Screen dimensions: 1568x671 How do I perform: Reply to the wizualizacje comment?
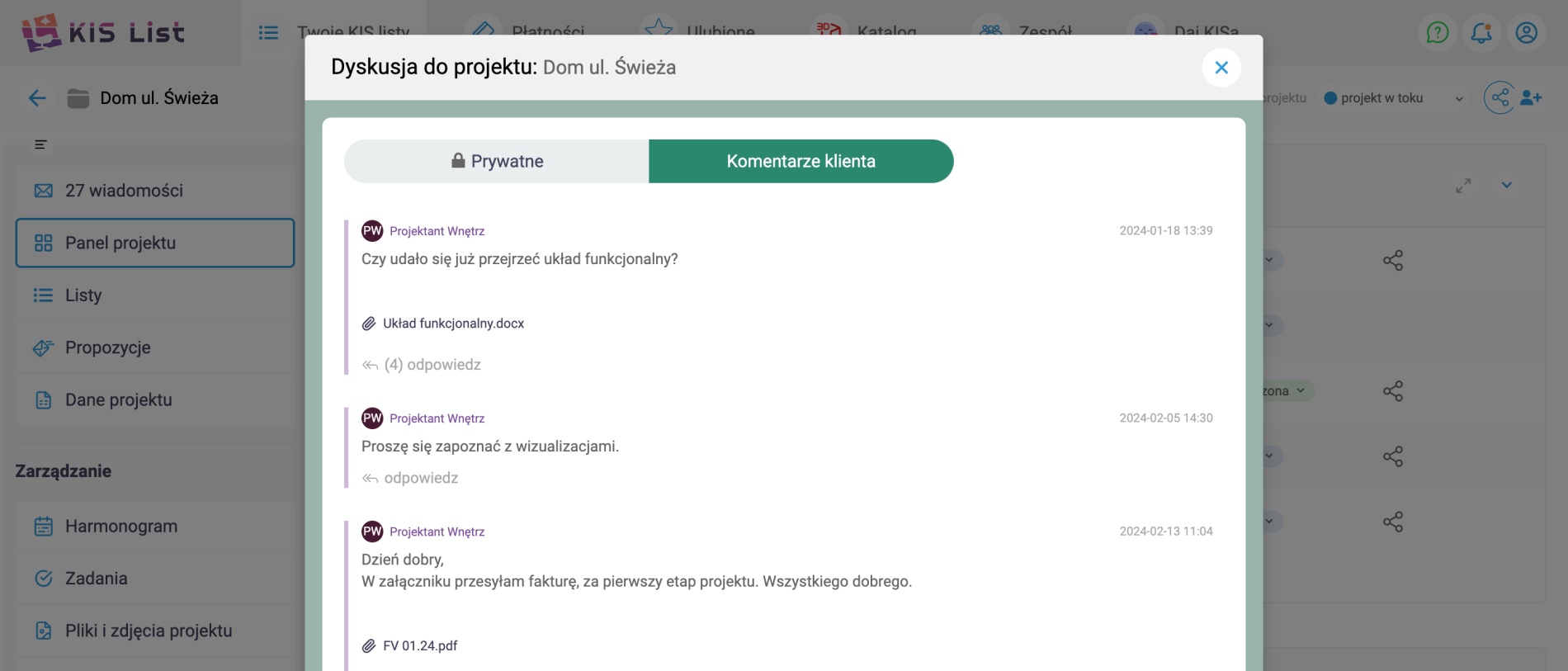420,478
